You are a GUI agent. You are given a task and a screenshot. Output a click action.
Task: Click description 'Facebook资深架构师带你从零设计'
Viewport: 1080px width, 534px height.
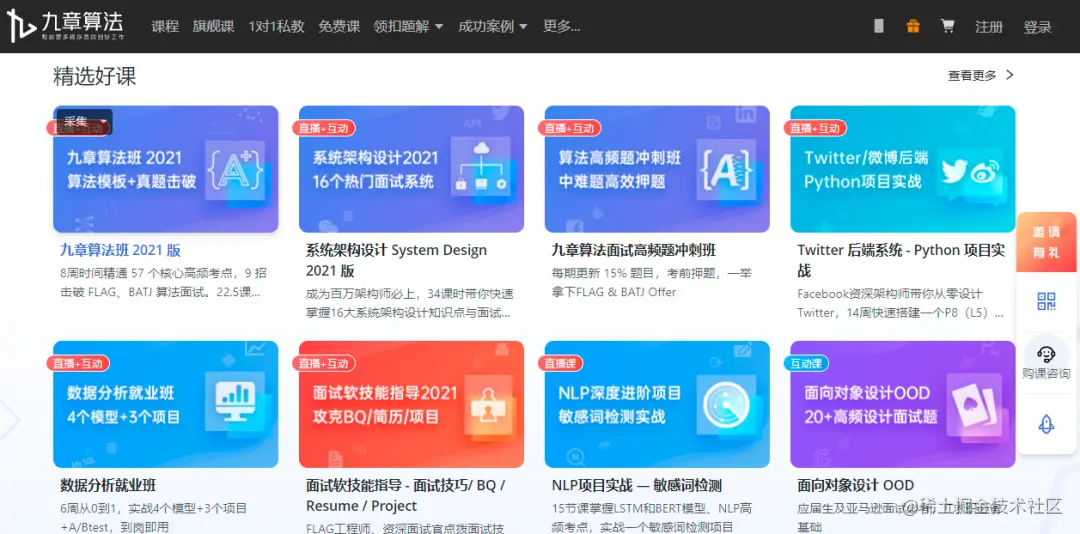900,303
